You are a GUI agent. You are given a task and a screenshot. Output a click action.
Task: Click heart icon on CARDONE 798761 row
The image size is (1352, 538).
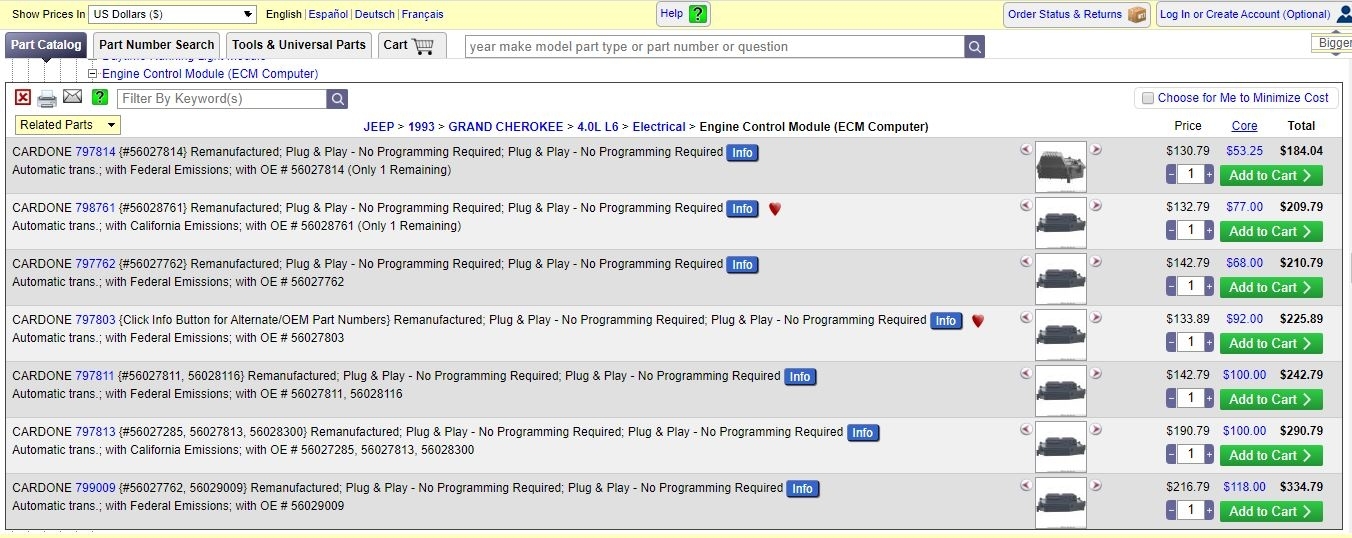click(775, 209)
